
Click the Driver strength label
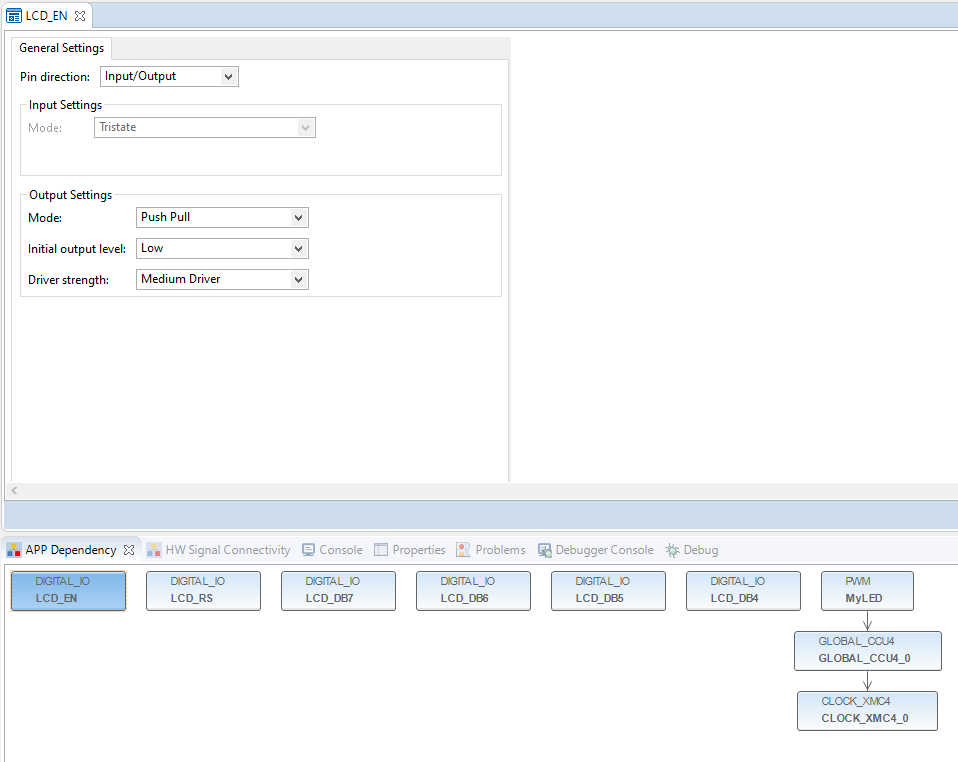(x=68, y=280)
